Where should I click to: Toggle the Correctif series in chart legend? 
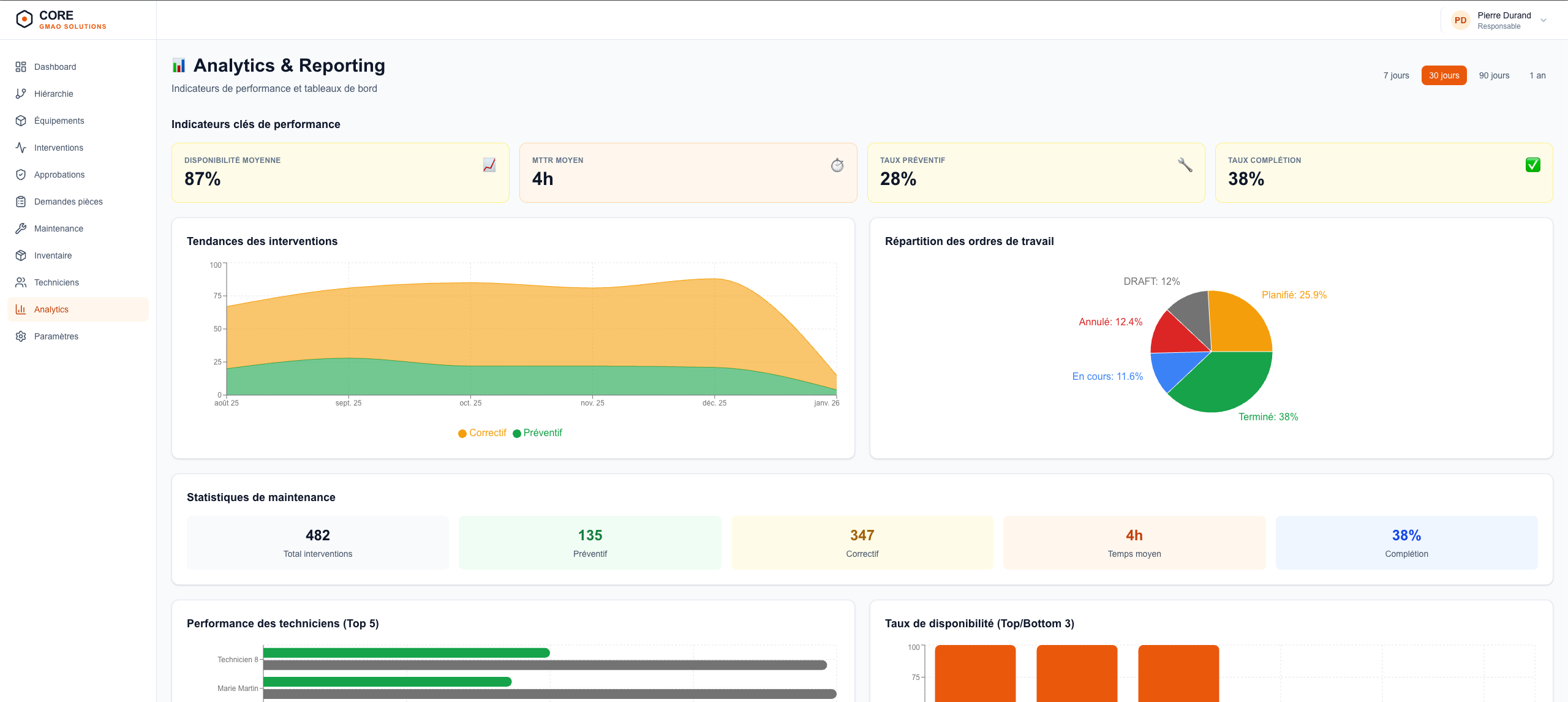[482, 433]
